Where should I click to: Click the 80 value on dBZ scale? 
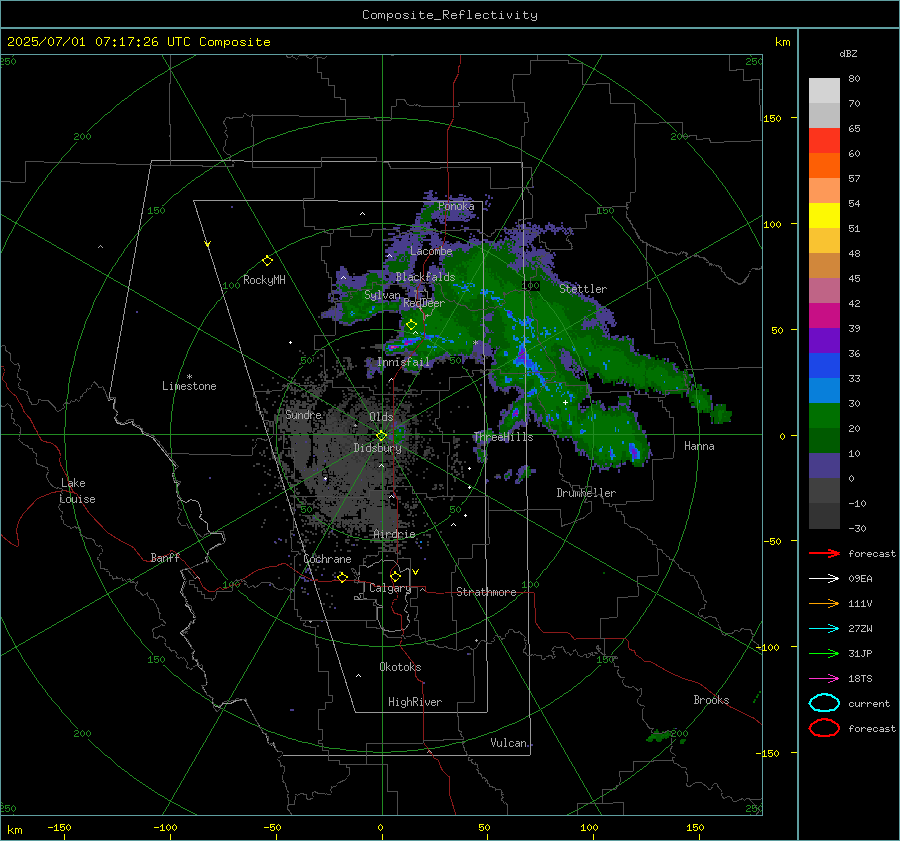click(854, 79)
